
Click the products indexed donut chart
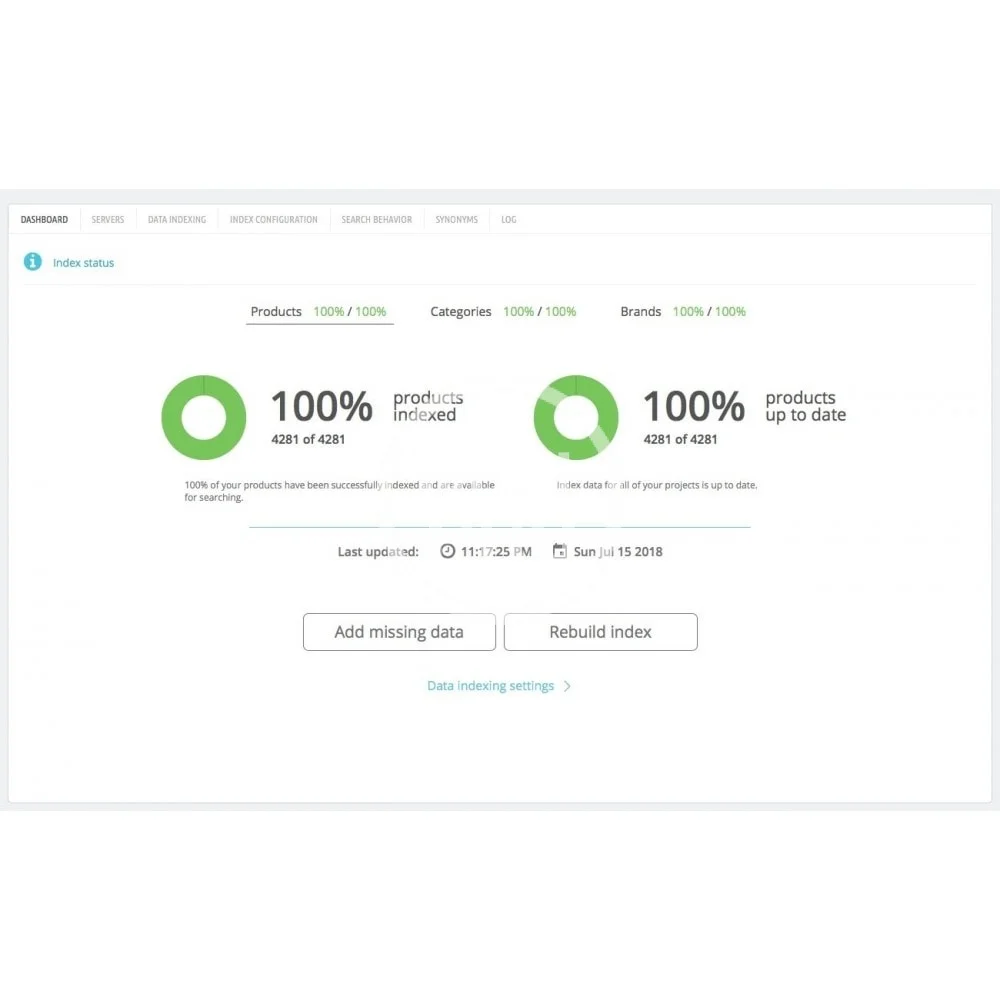pyautogui.click(x=204, y=417)
